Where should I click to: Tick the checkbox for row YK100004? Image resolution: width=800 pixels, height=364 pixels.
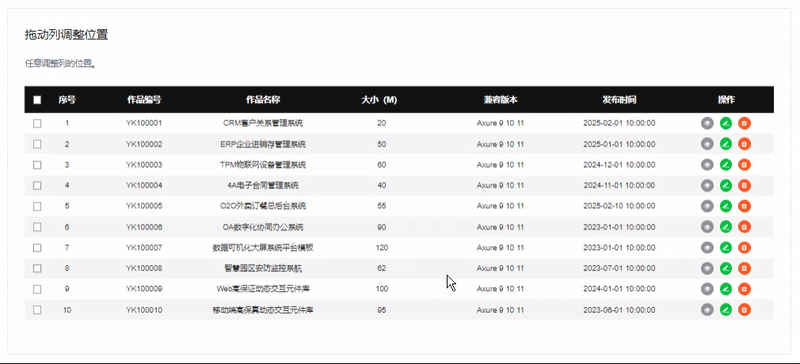(37, 186)
